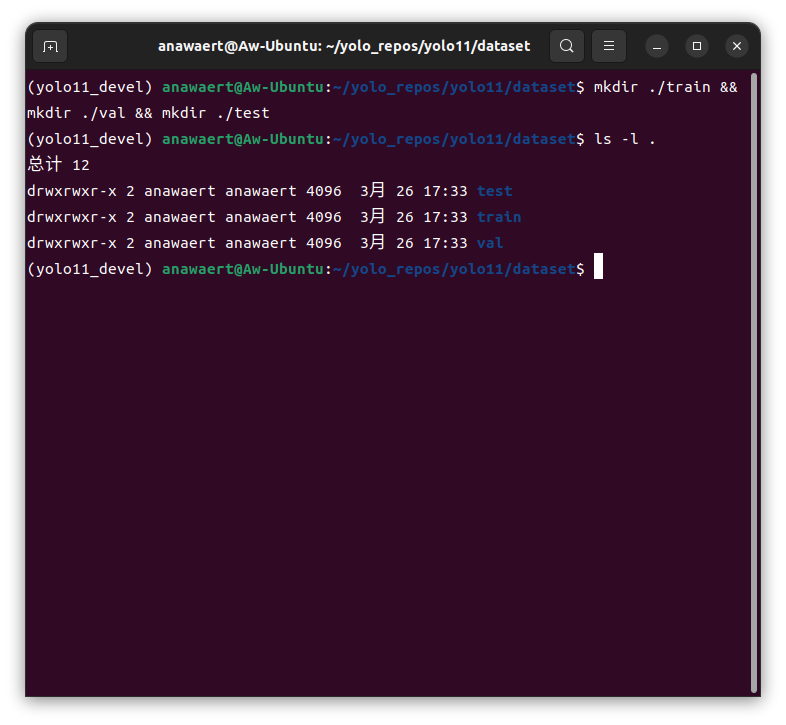
Task: Open a new terminal tab
Action: (50, 46)
